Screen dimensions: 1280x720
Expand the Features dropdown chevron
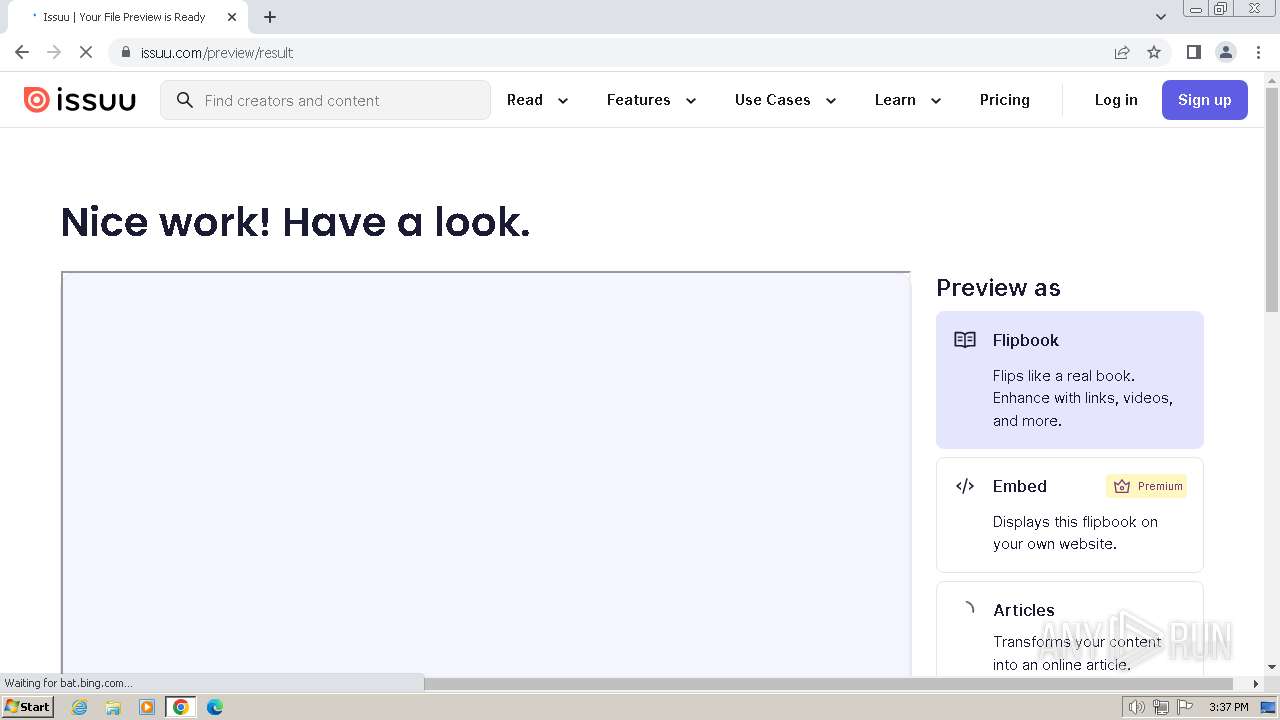point(691,101)
